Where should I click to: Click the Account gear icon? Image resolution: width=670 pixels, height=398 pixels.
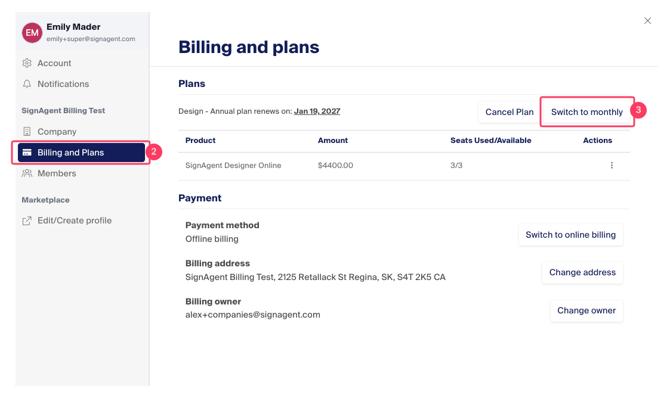27,63
